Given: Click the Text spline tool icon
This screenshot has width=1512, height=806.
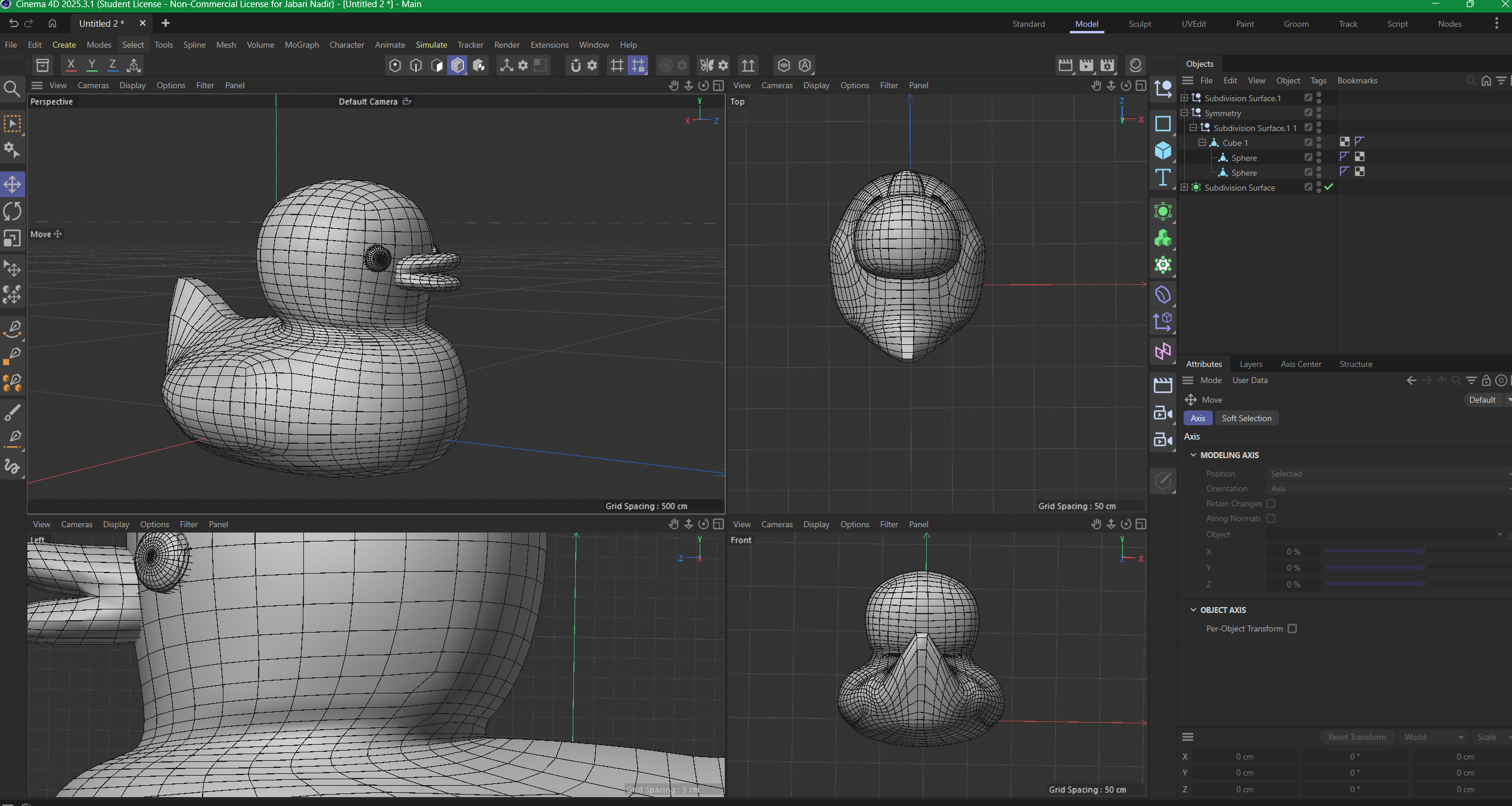Looking at the screenshot, I should pos(1163,178).
